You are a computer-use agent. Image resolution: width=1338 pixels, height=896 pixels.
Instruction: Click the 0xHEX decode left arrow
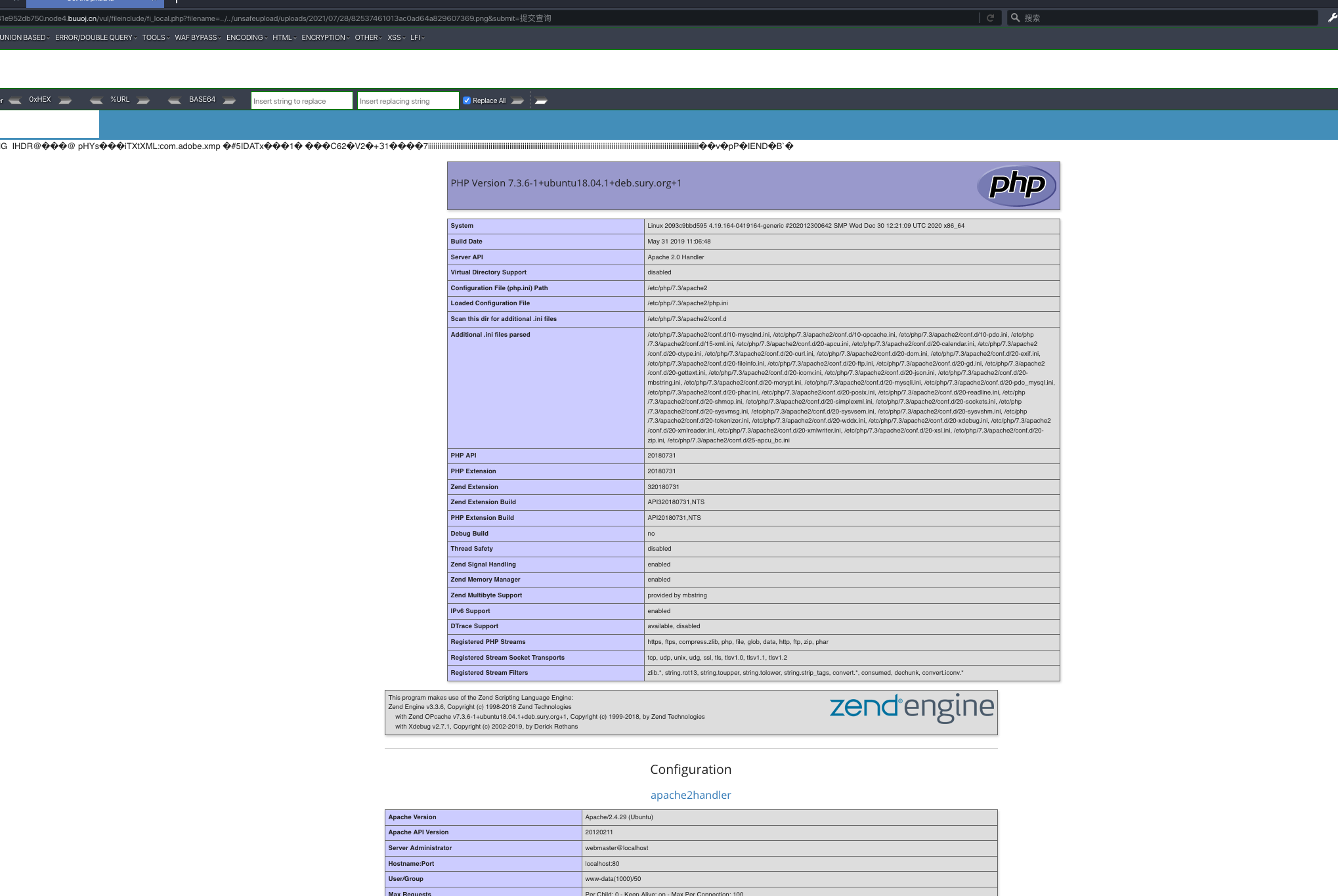pyautogui.click(x=15, y=100)
